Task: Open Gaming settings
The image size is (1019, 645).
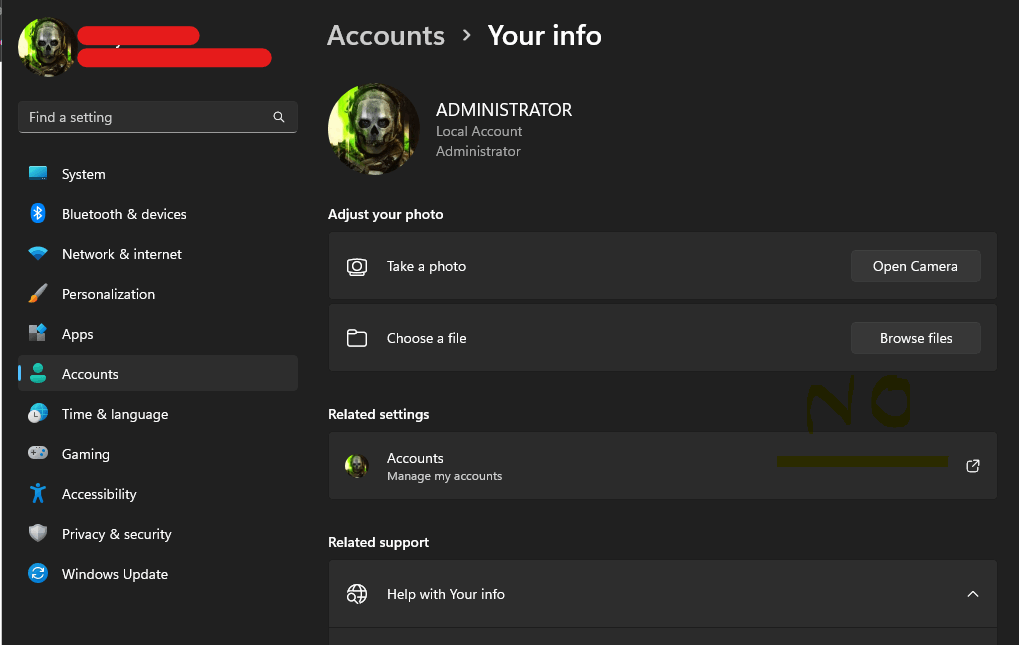Action: [158, 454]
